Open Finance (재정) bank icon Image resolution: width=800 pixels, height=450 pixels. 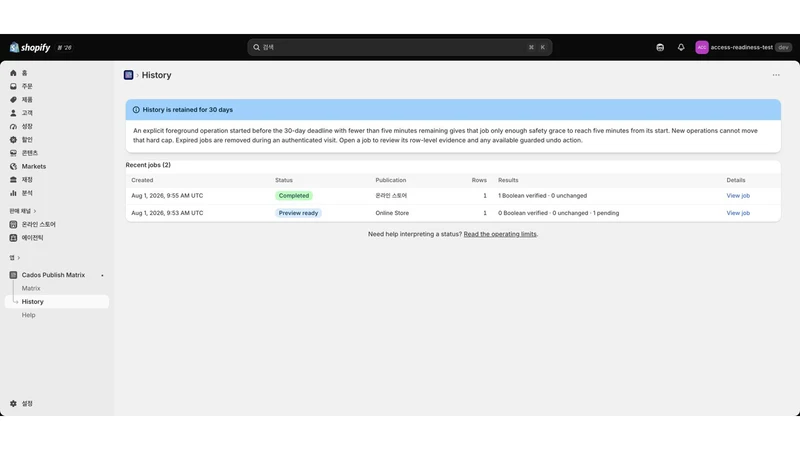13,180
